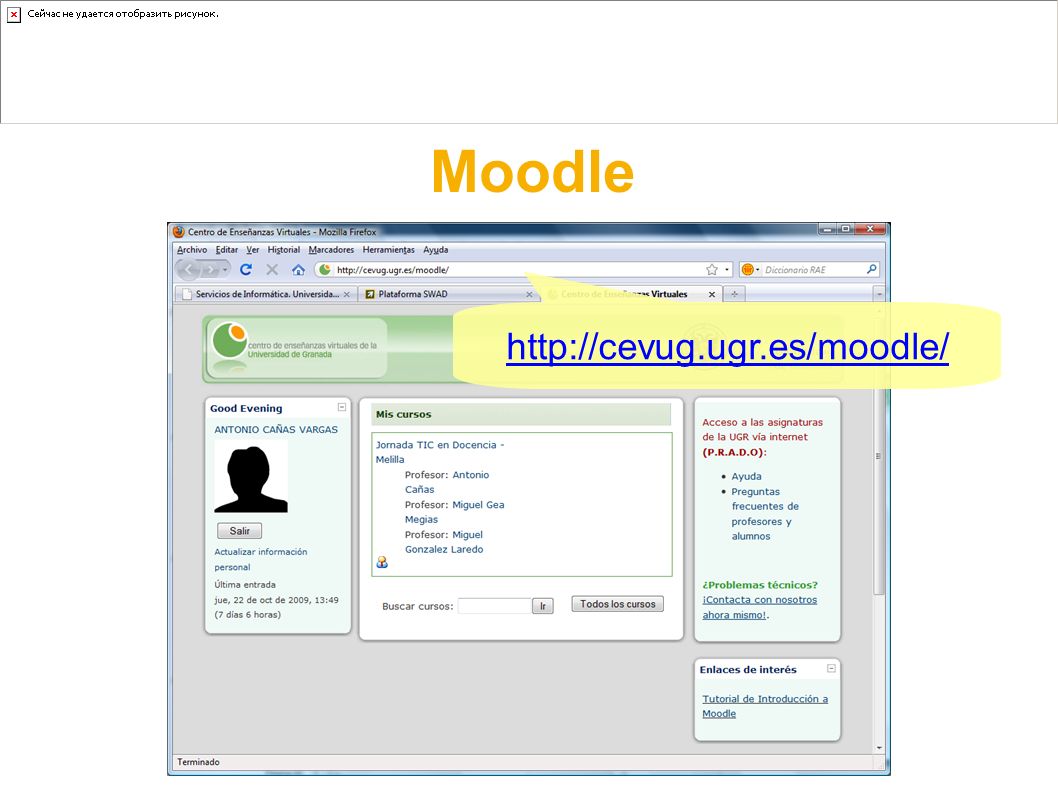Viewport: 1058px width, 793px height.
Task: Reload the page with the refresh icon
Action: click(x=246, y=270)
